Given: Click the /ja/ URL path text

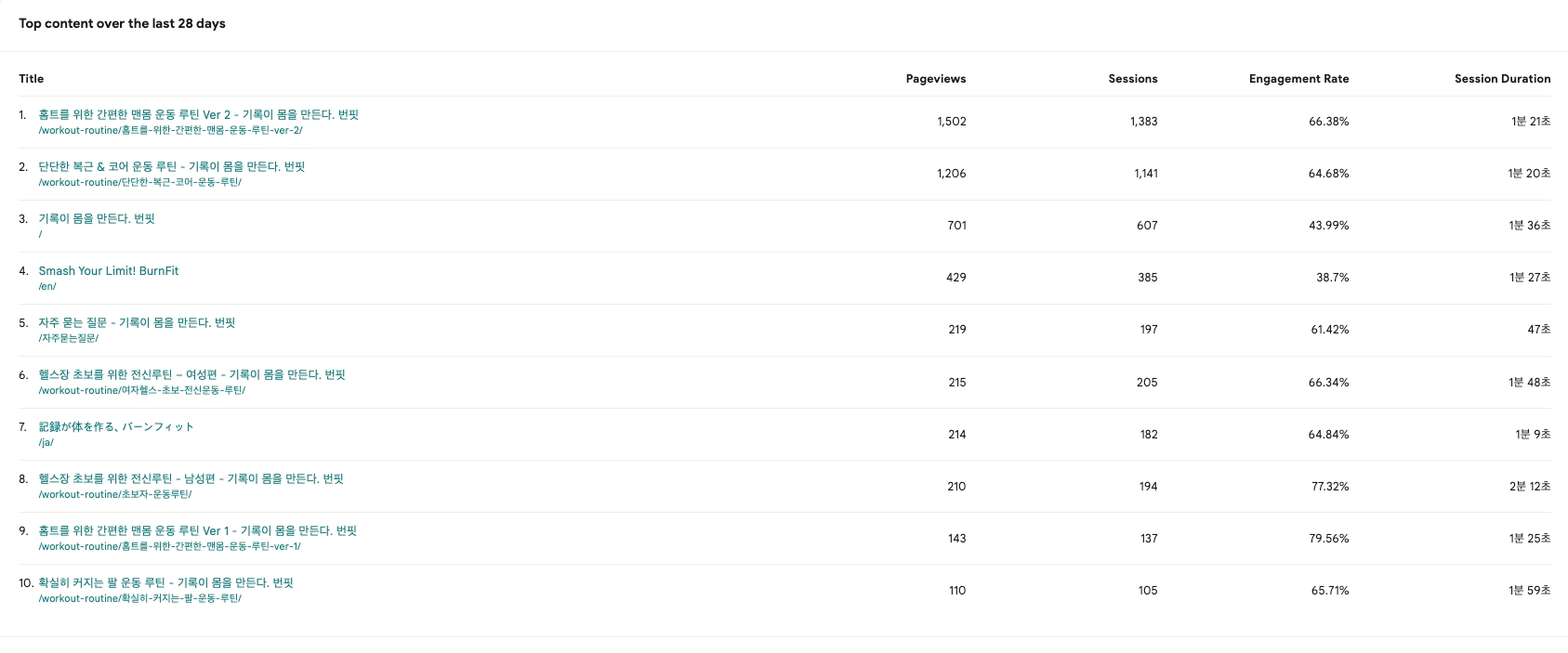Looking at the screenshot, I should click(x=46, y=442).
